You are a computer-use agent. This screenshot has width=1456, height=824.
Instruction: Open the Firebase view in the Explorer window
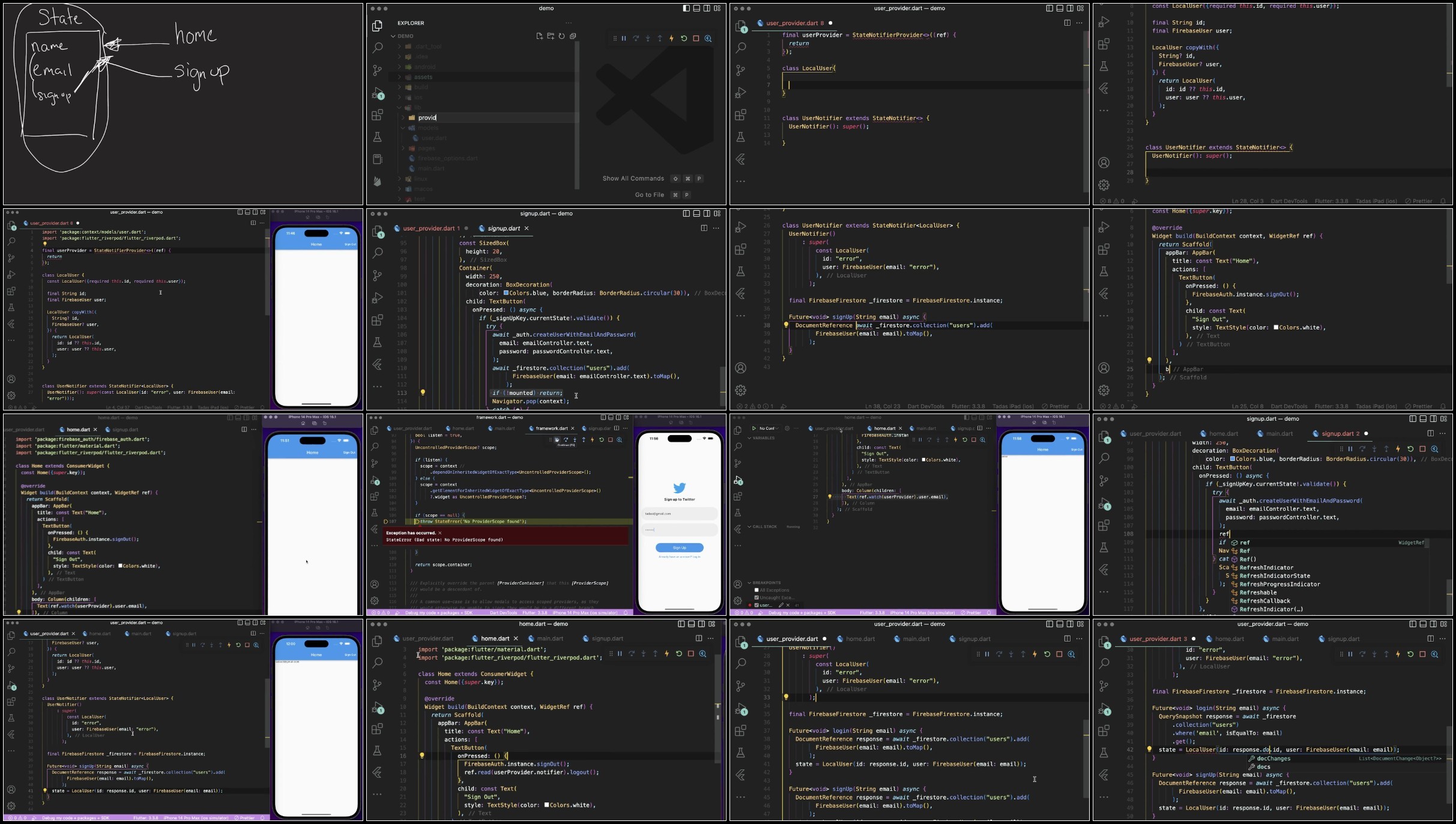pyautogui.click(x=377, y=181)
